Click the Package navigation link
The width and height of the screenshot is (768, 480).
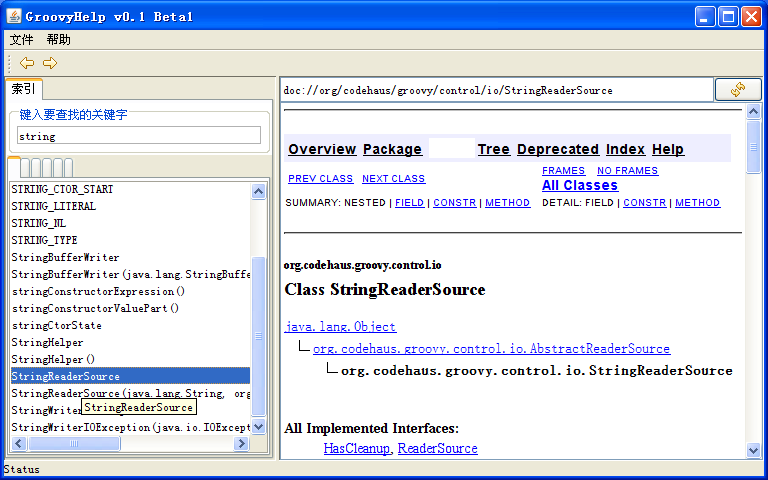point(392,149)
